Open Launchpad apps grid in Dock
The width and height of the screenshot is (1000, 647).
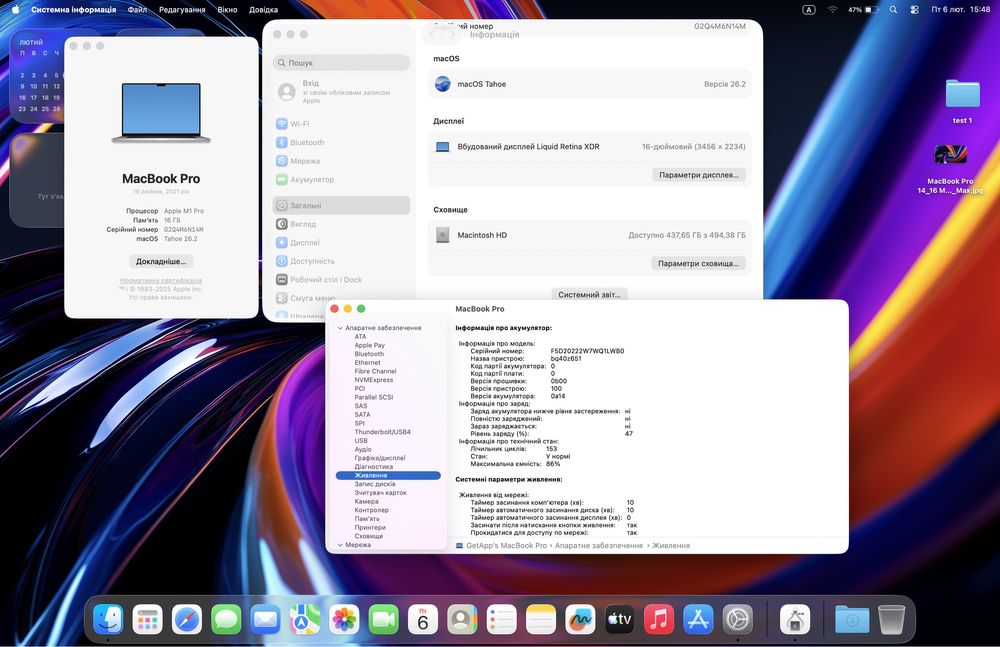click(x=147, y=620)
